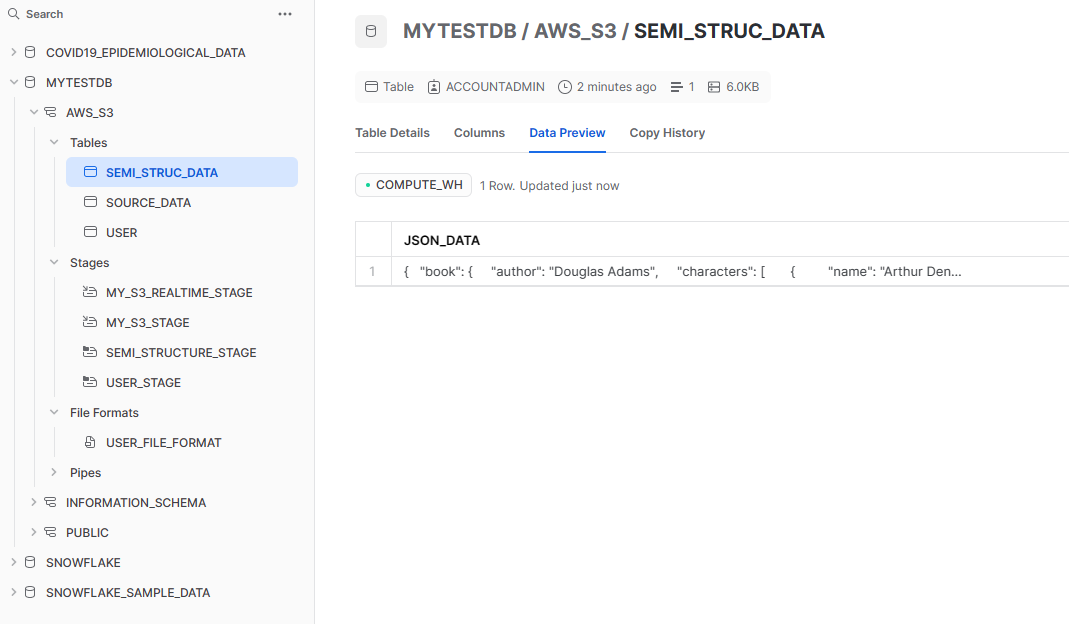Expand the Pipes folder
Screen dimensions: 1069x624
pos(54,472)
